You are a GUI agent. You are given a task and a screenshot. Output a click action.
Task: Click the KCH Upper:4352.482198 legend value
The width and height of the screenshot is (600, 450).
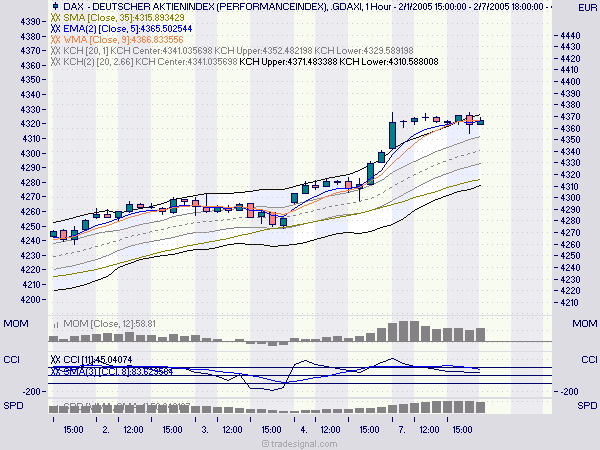[x=263, y=51]
